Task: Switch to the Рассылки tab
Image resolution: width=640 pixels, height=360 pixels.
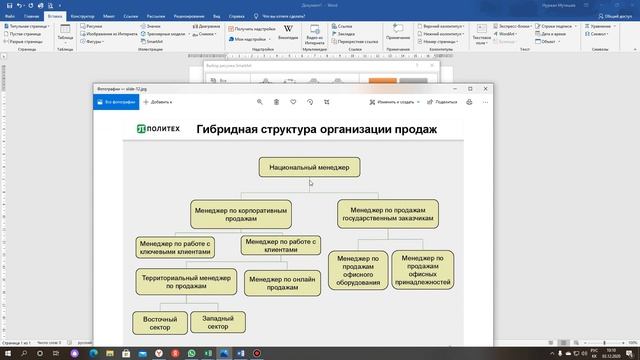Action: pos(156,16)
